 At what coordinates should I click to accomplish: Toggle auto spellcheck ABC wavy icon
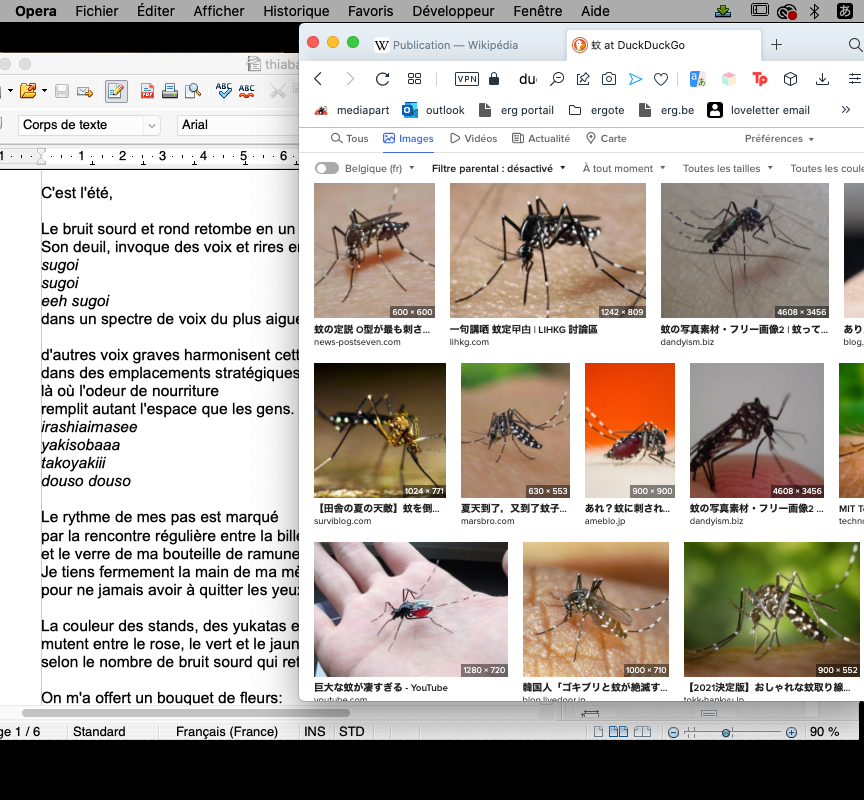(x=247, y=91)
